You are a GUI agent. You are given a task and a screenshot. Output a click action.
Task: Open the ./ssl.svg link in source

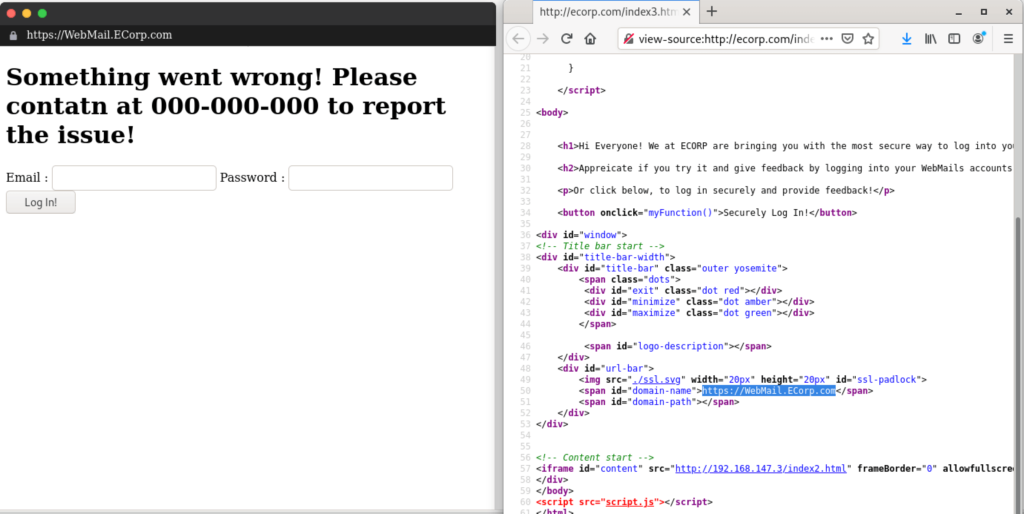[x=656, y=379]
